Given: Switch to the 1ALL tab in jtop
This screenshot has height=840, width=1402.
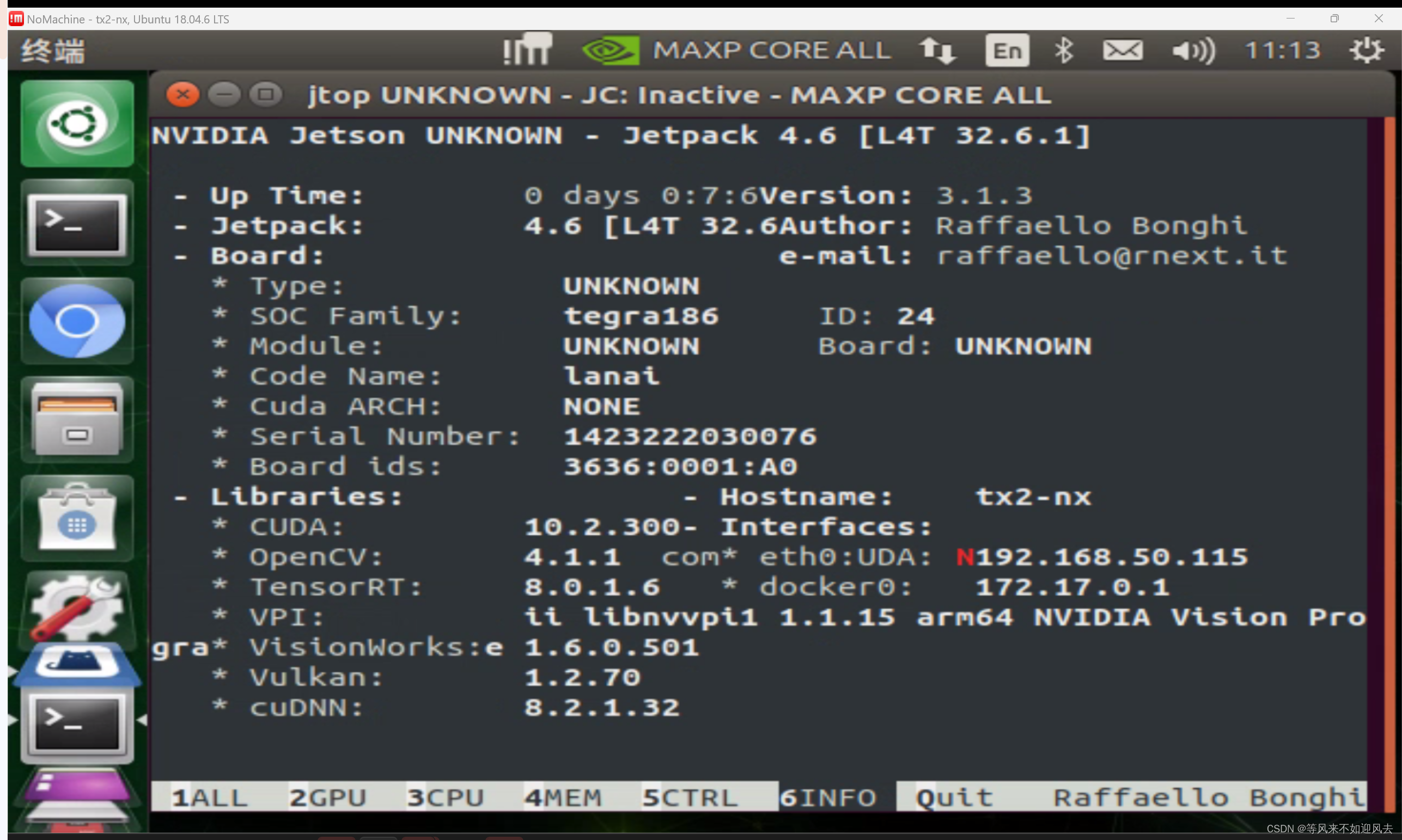Looking at the screenshot, I should (210, 798).
